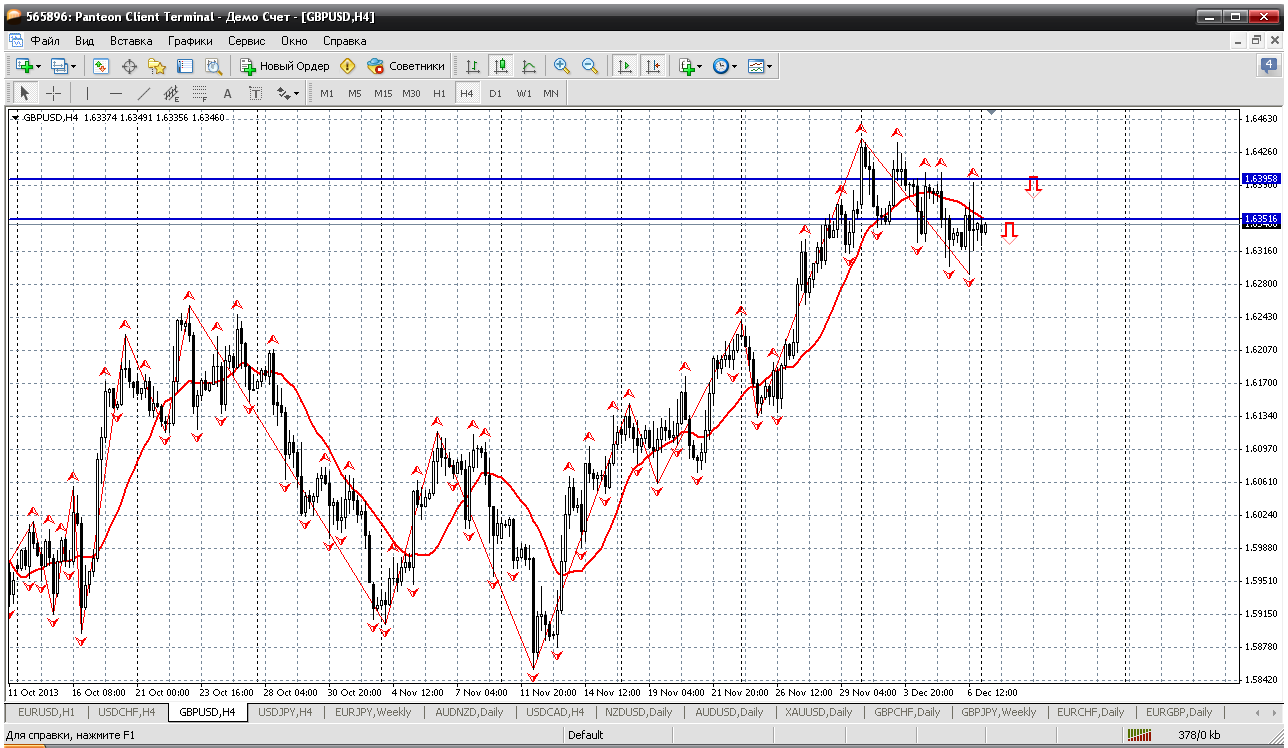Toggle Auto Scroll chart button
Viewport: 1288px width, 748px height.
pyautogui.click(x=625, y=66)
